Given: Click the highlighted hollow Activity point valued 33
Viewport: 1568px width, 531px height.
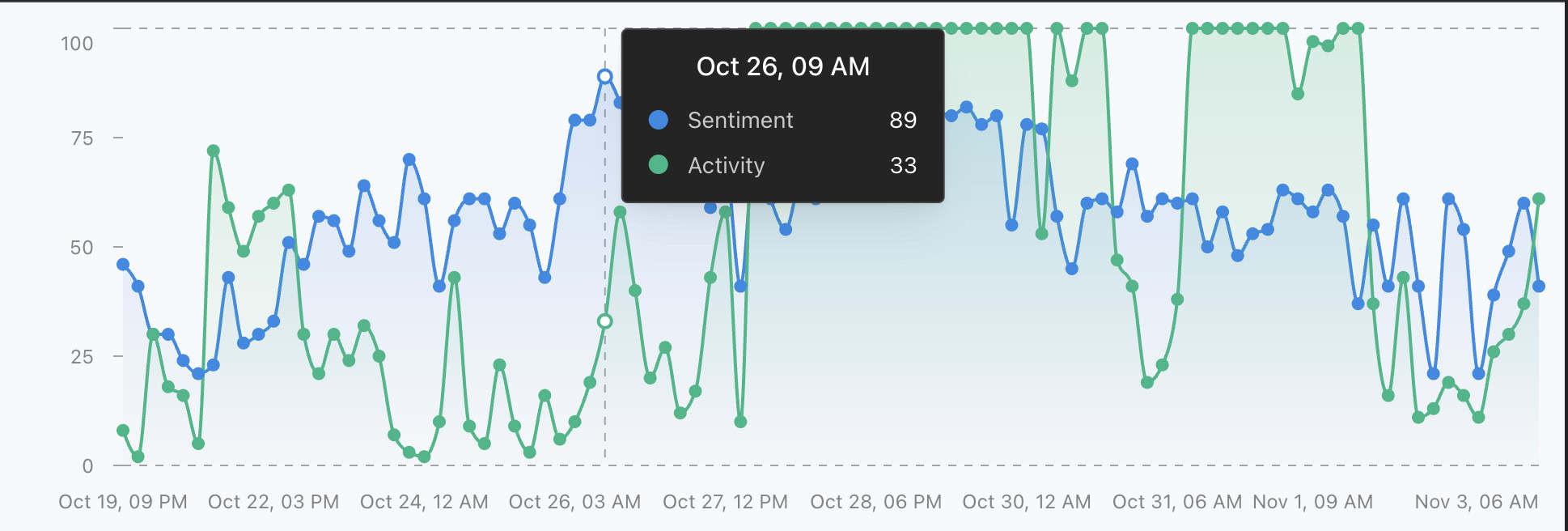Looking at the screenshot, I should [604, 321].
